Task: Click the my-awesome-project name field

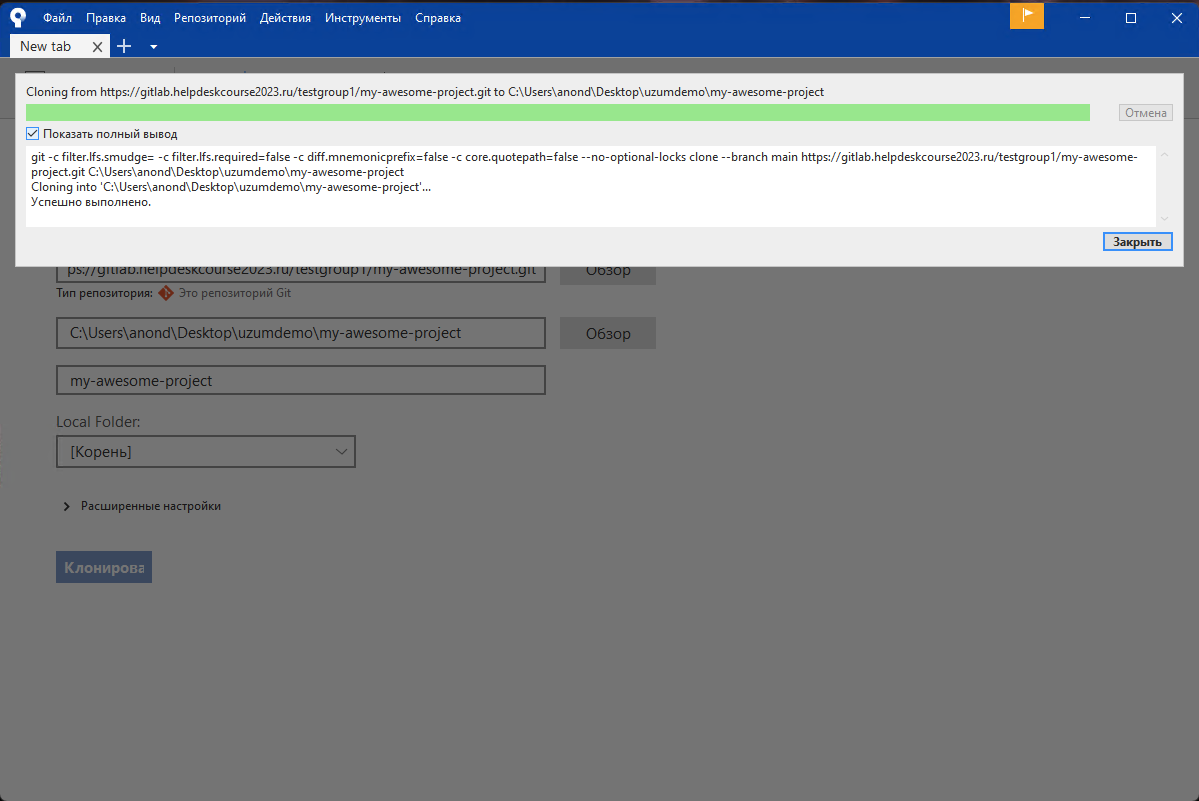Action: tap(301, 381)
